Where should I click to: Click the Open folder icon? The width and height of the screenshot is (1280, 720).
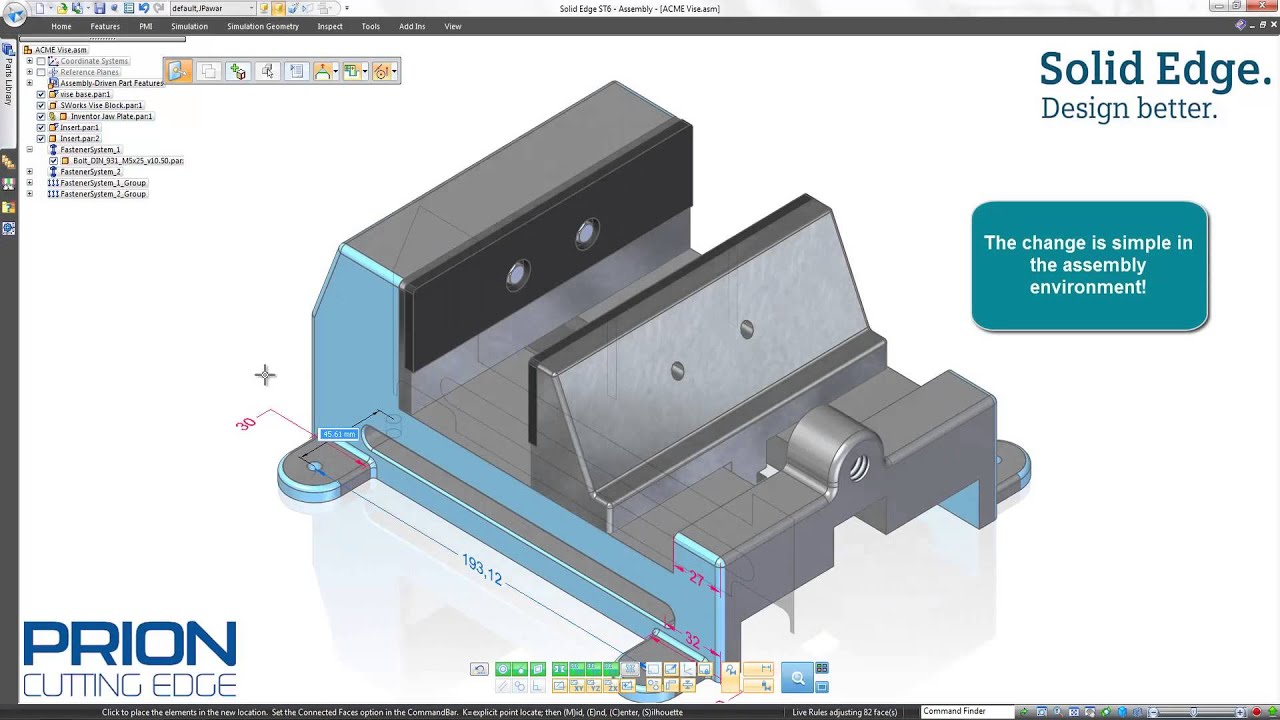[x=62, y=8]
